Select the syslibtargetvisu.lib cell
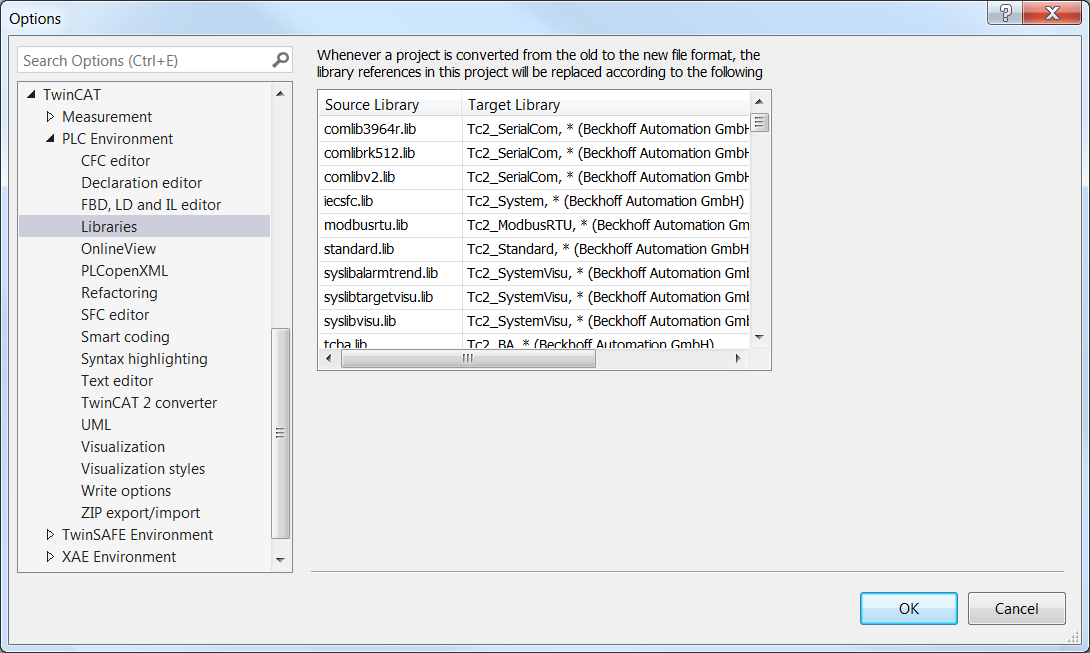The image size is (1090, 653). pos(390,297)
